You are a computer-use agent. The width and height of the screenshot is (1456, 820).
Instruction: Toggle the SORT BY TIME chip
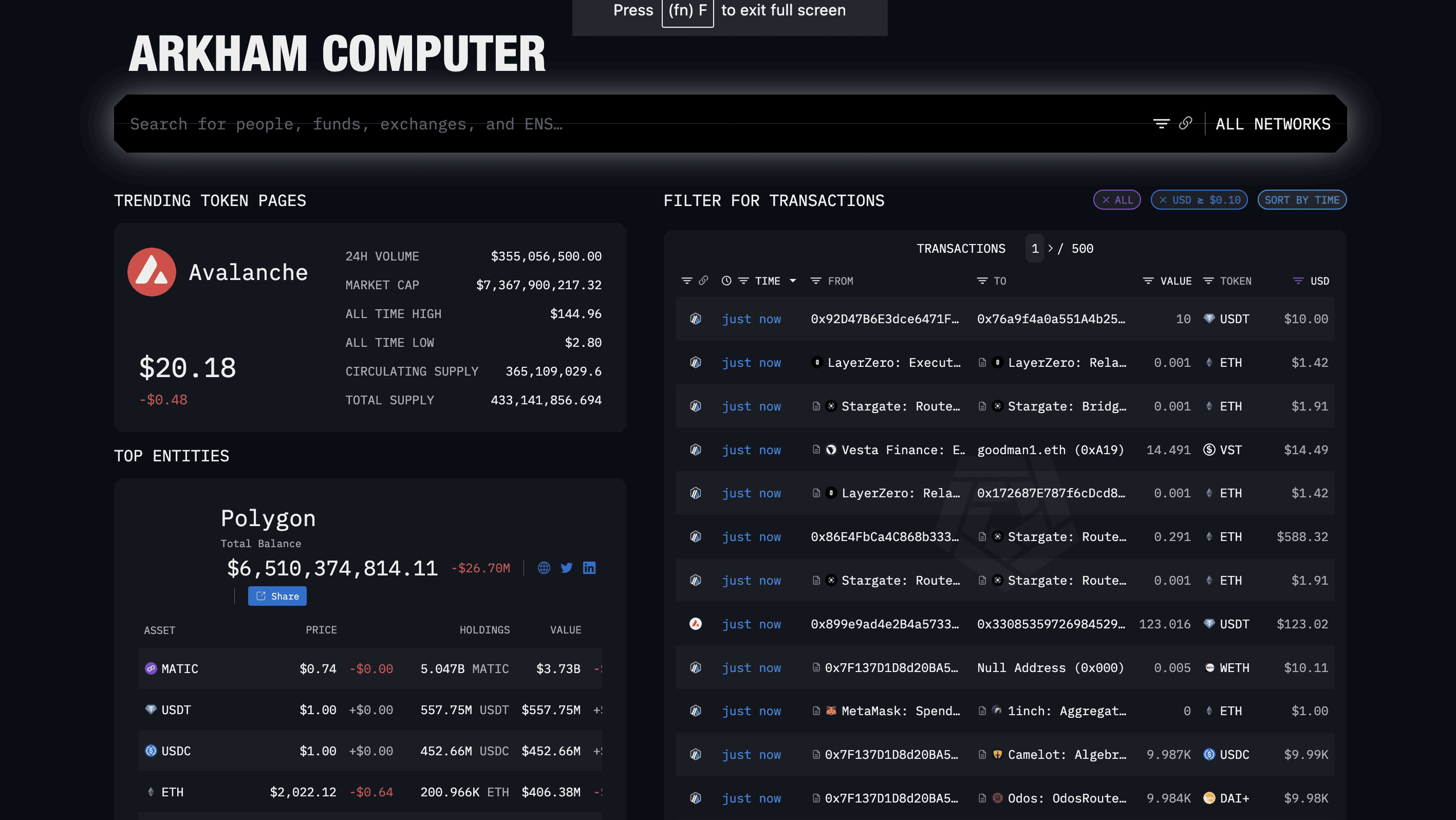click(x=1301, y=200)
